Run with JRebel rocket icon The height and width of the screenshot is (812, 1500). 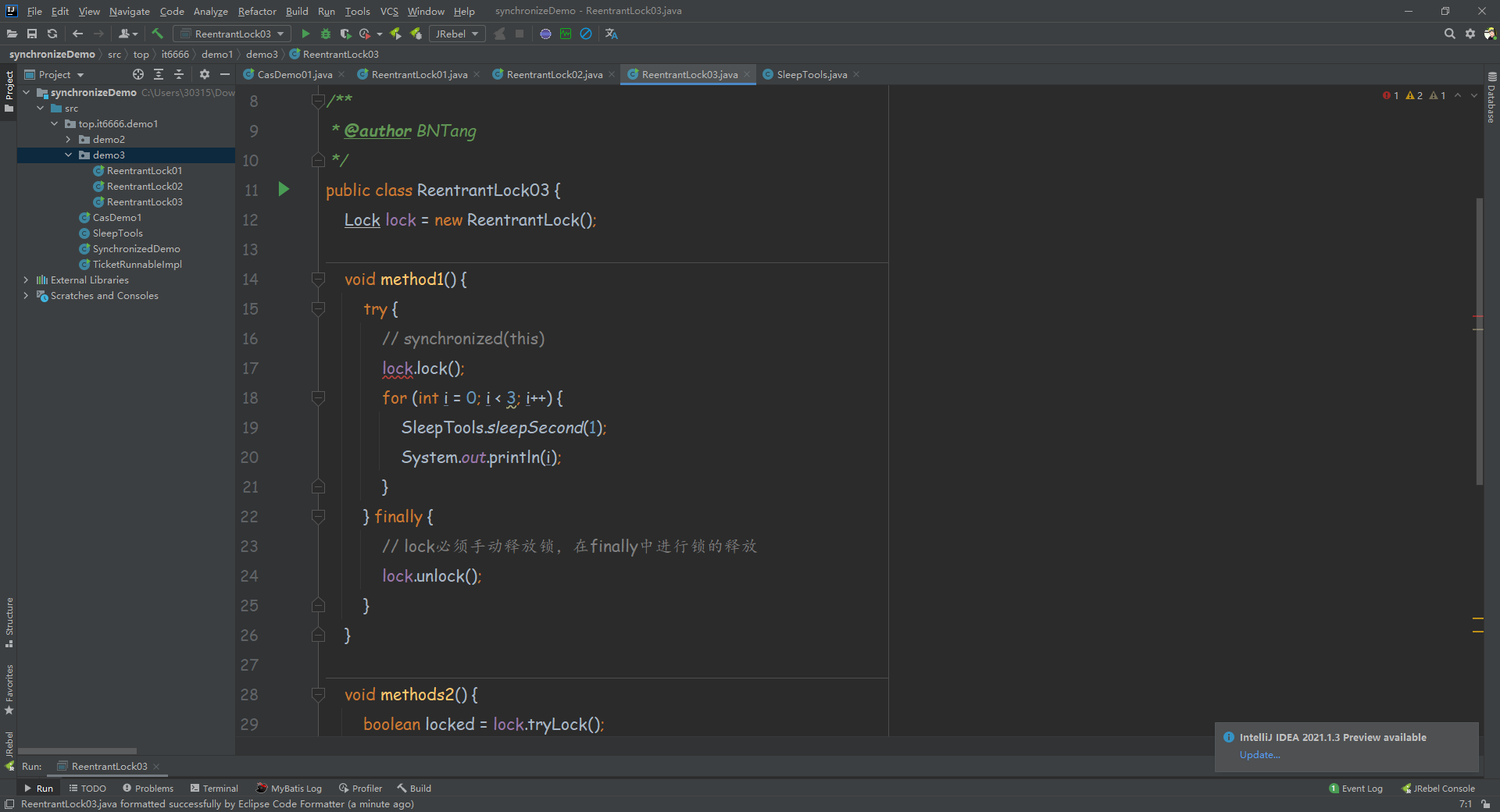click(395, 34)
